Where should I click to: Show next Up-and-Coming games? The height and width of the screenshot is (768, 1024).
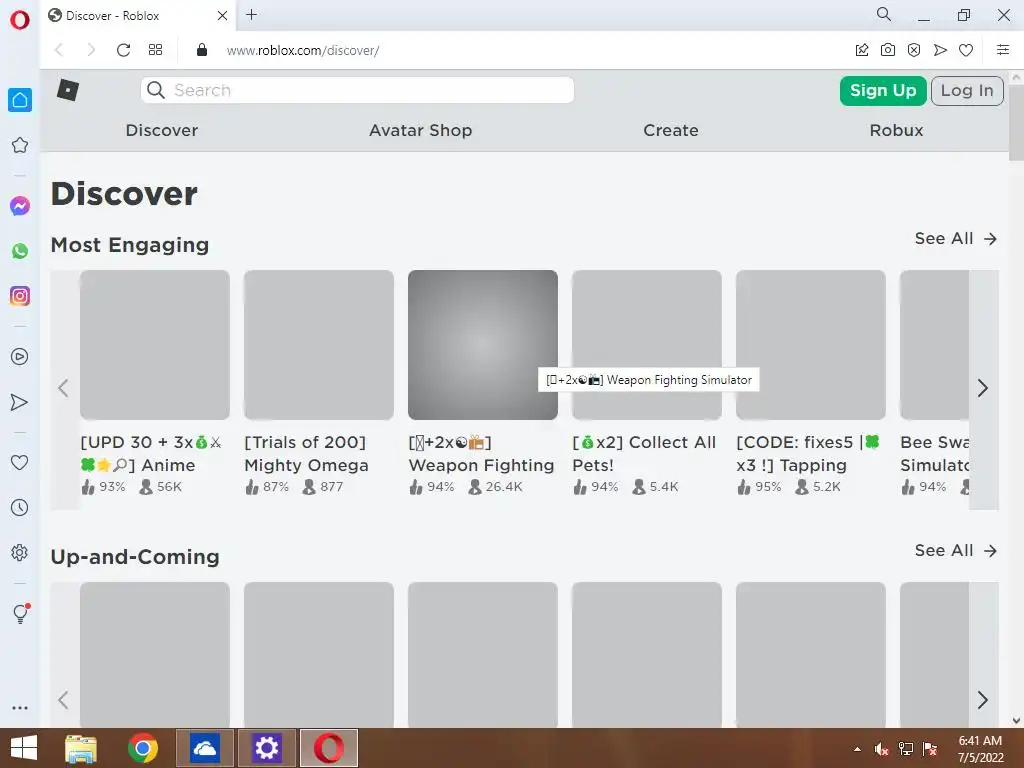(x=984, y=699)
